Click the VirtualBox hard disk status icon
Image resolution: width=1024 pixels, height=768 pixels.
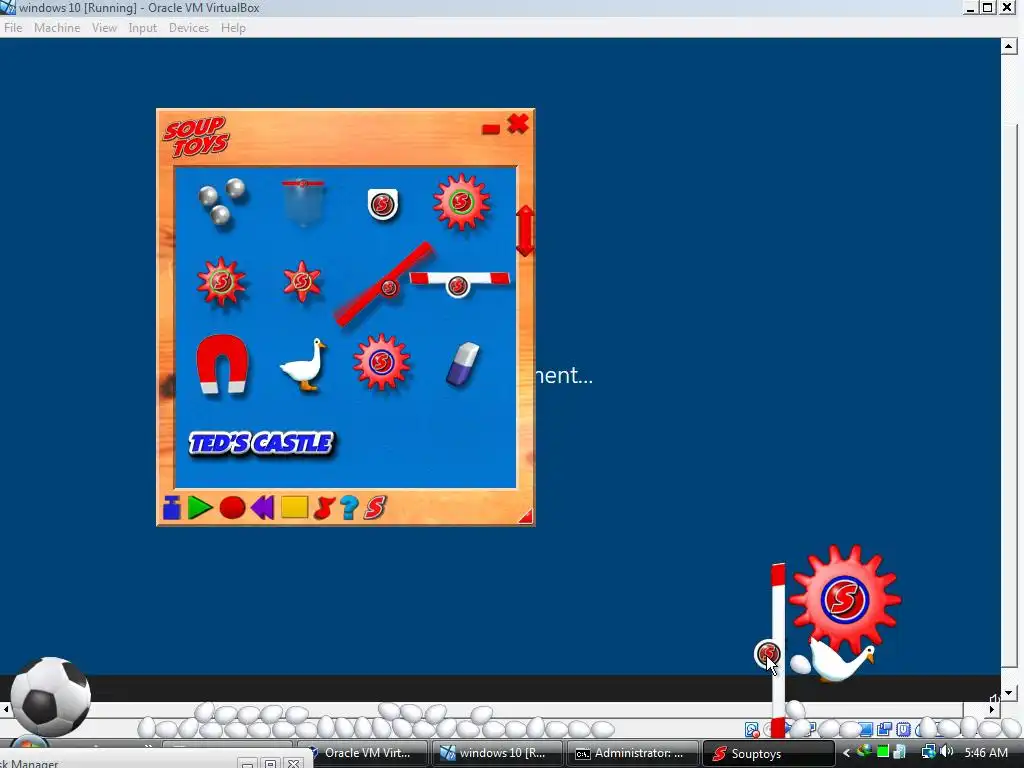click(x=752, y=729)
